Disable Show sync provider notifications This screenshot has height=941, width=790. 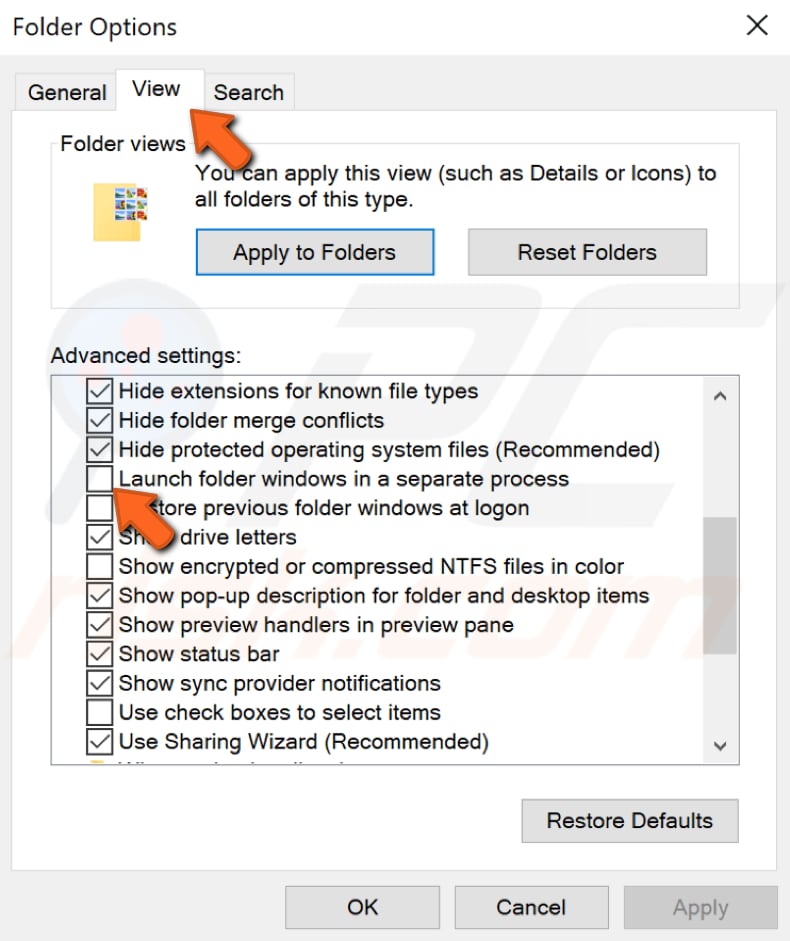tap(98, 683)
